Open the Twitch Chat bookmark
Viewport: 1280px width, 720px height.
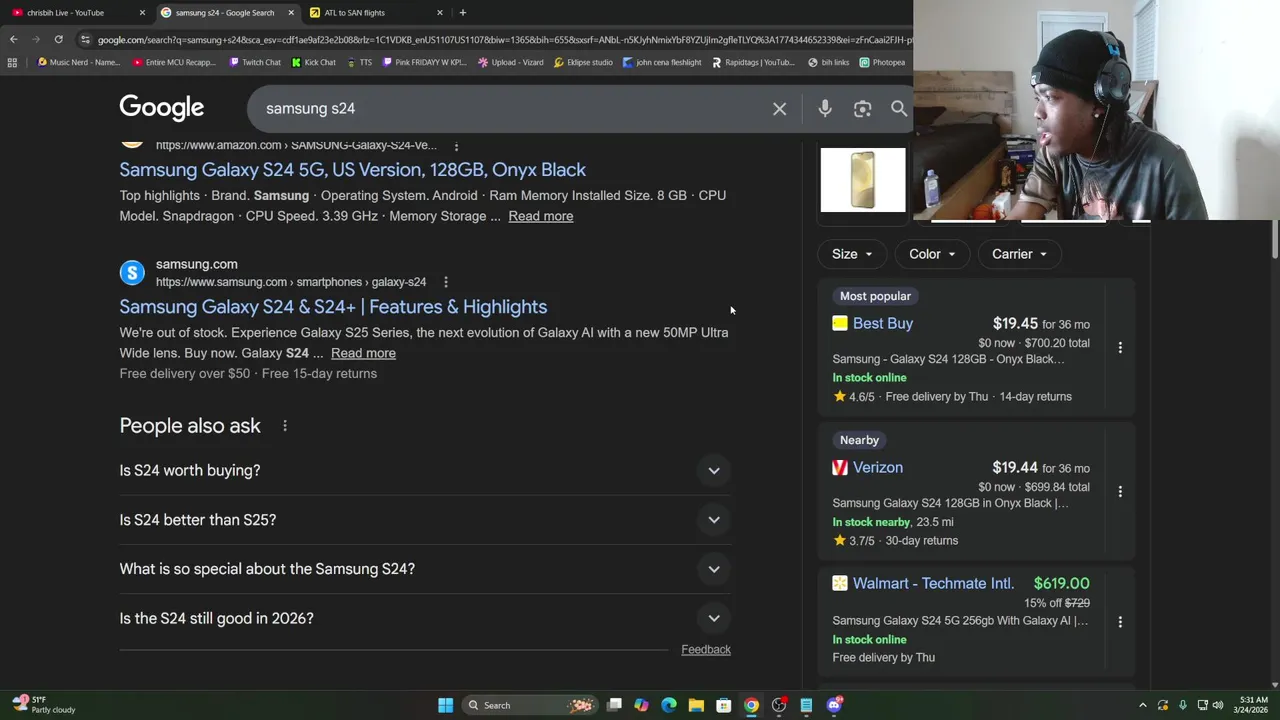[255, 62]
